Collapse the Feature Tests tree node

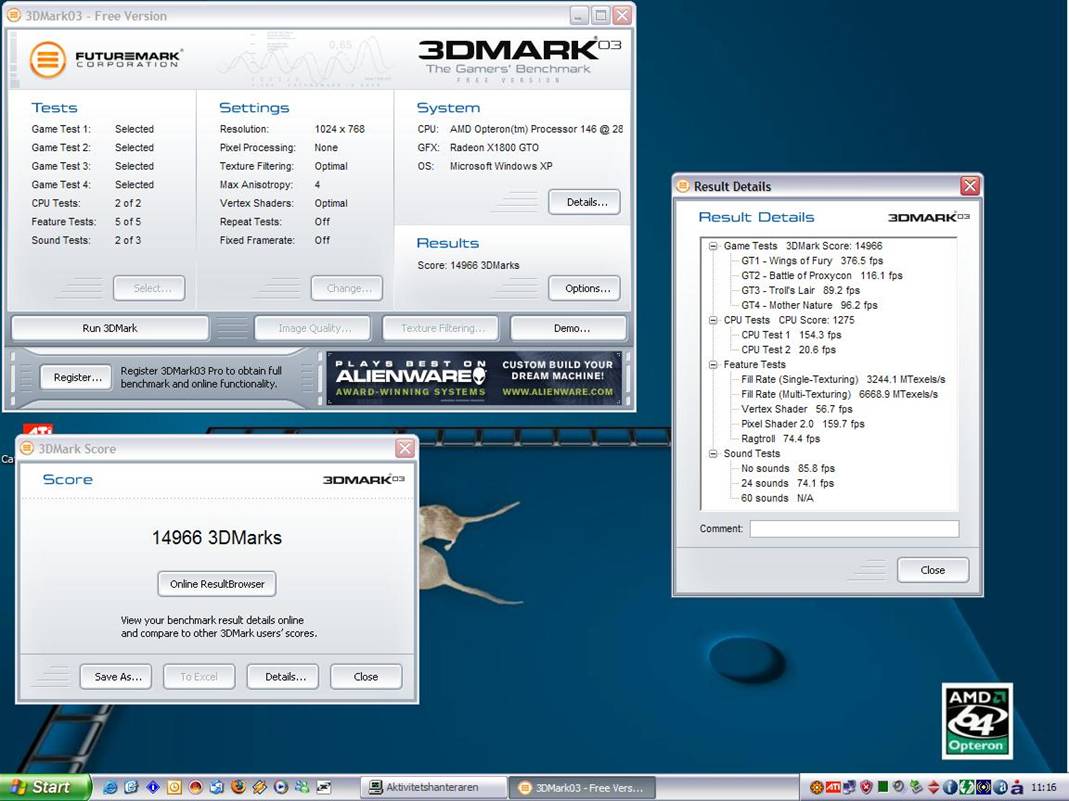[x=712, y=365]
